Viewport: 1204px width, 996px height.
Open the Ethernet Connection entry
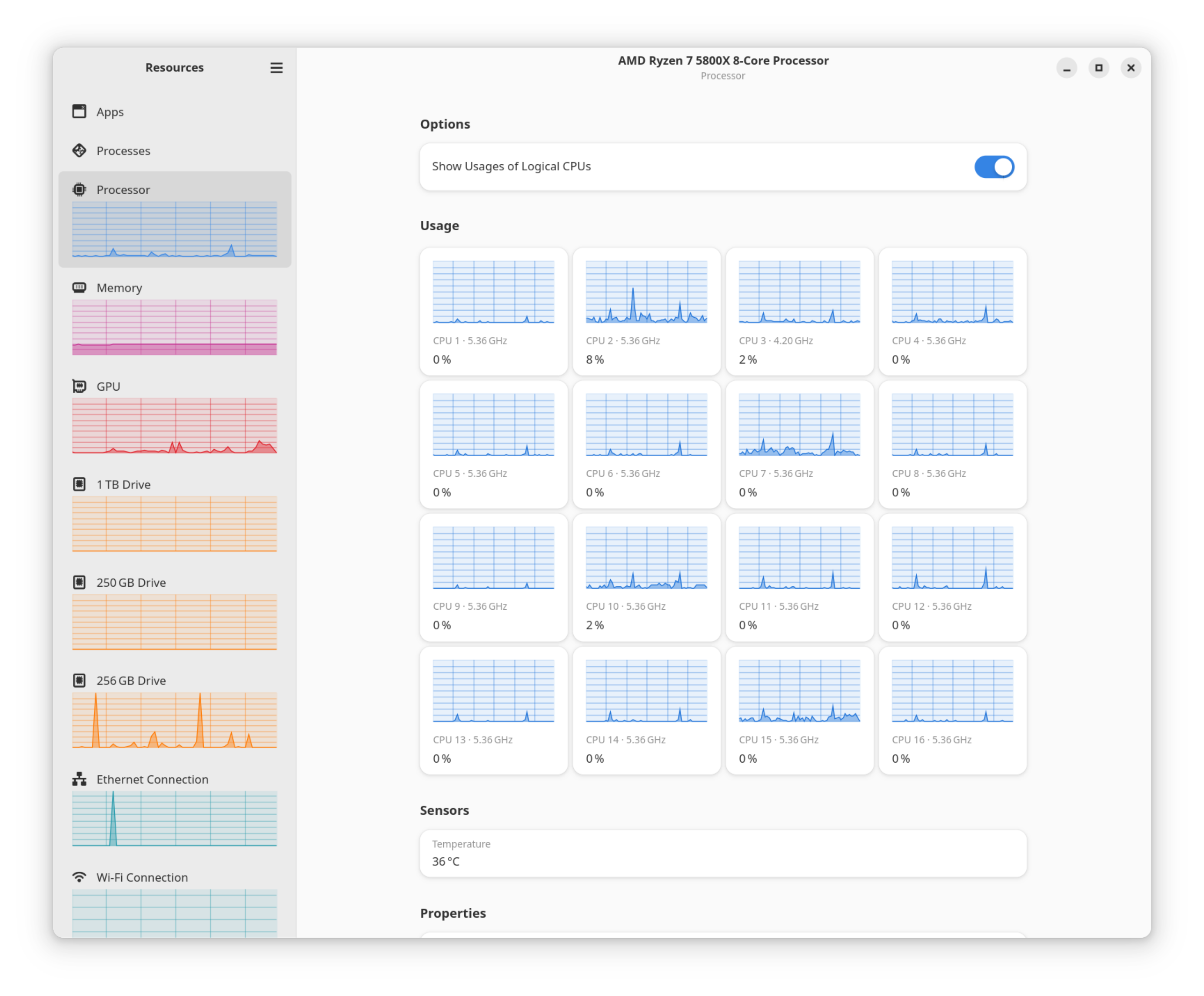coord(174,809)
